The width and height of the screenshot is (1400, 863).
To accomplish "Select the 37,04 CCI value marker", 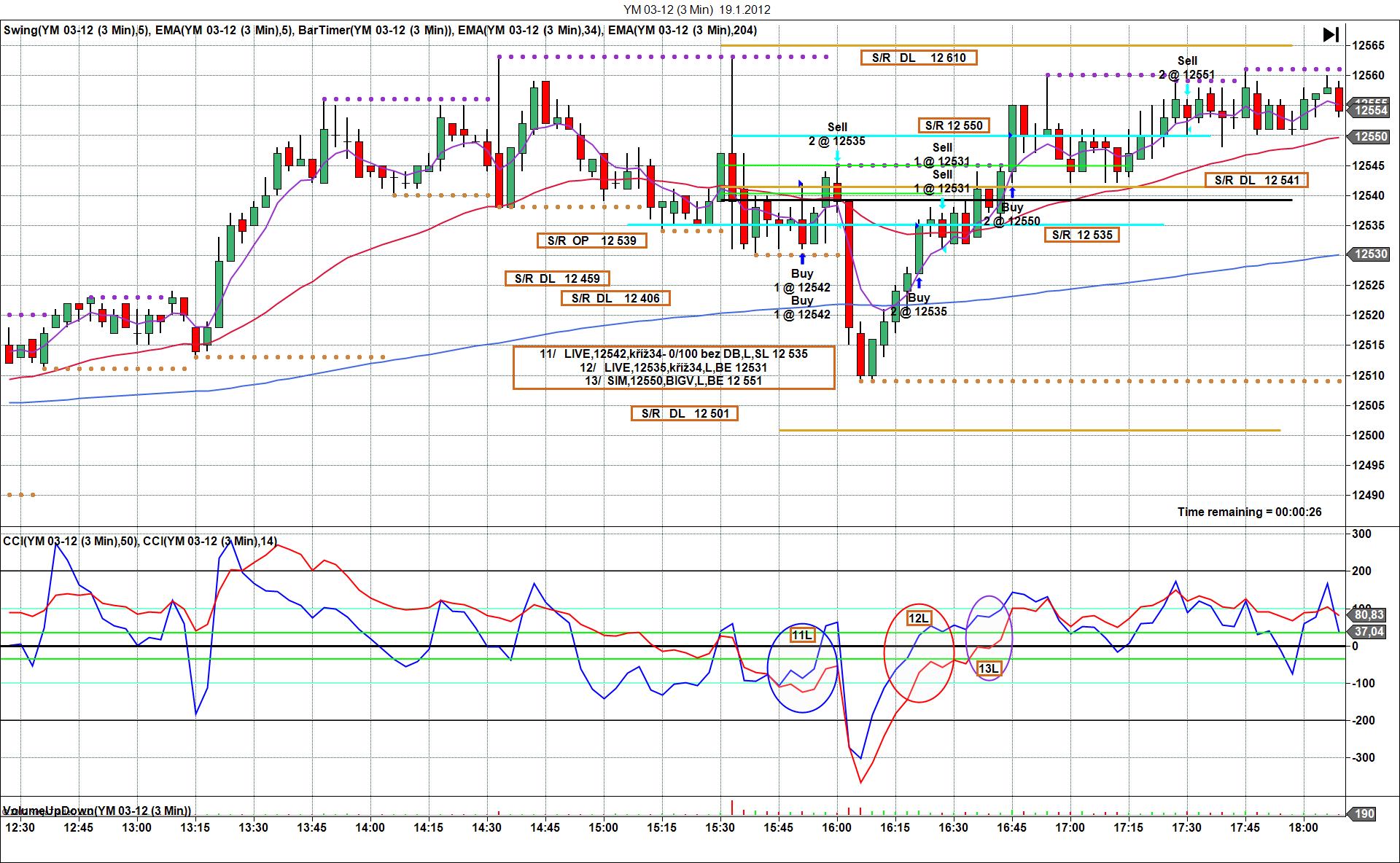I will click(1368, 632).
